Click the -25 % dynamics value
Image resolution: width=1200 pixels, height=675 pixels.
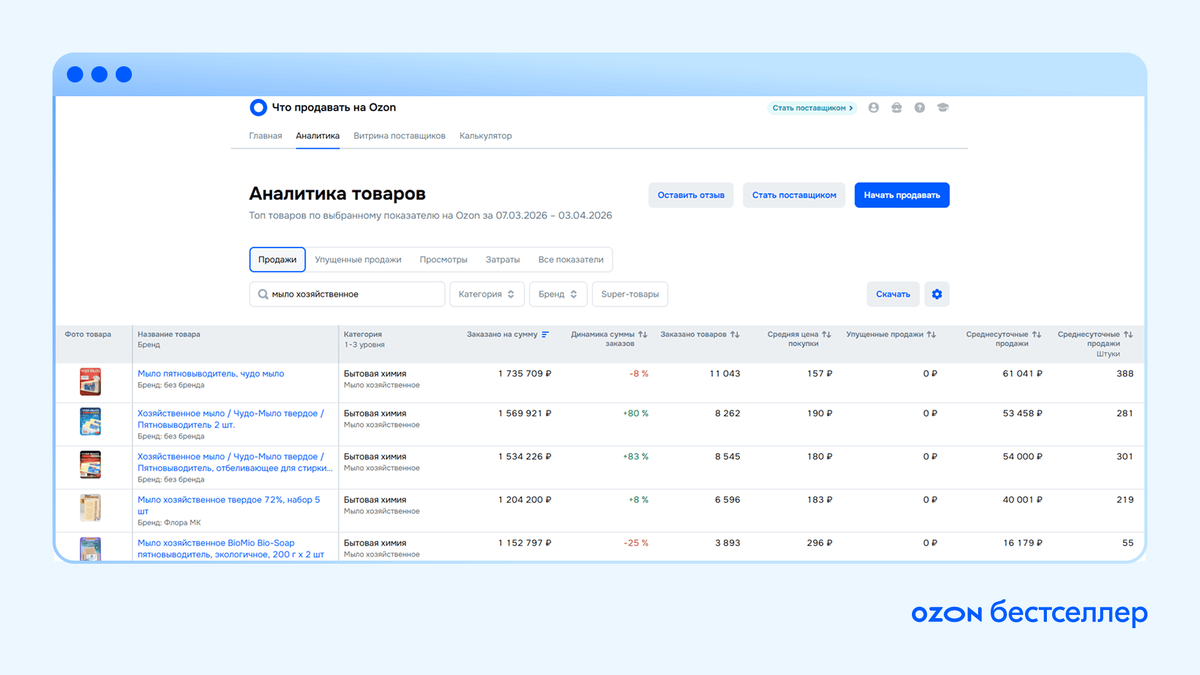[636, 543]
